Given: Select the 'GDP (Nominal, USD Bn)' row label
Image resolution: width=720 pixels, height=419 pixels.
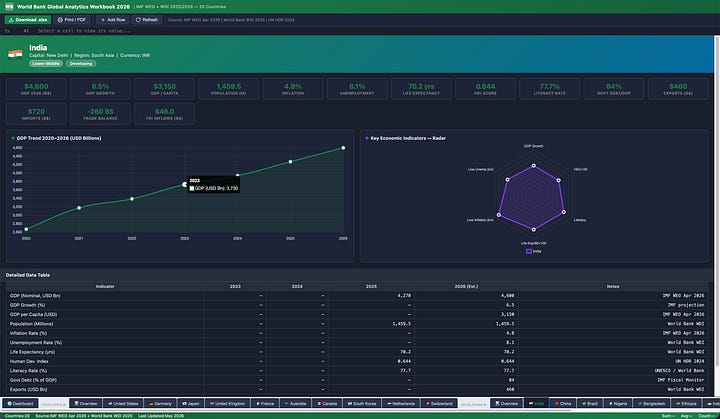Looking at the screenshot, I should [35, 296].
